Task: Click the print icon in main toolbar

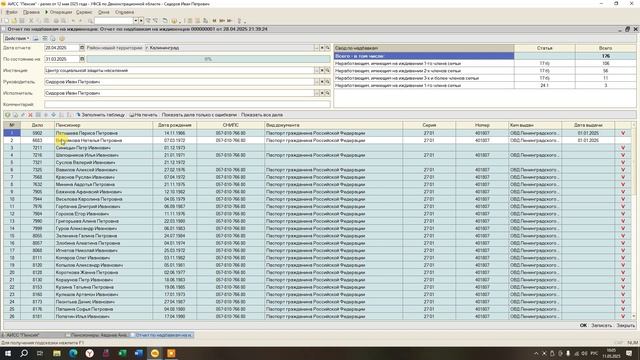Action: [56, 20]
